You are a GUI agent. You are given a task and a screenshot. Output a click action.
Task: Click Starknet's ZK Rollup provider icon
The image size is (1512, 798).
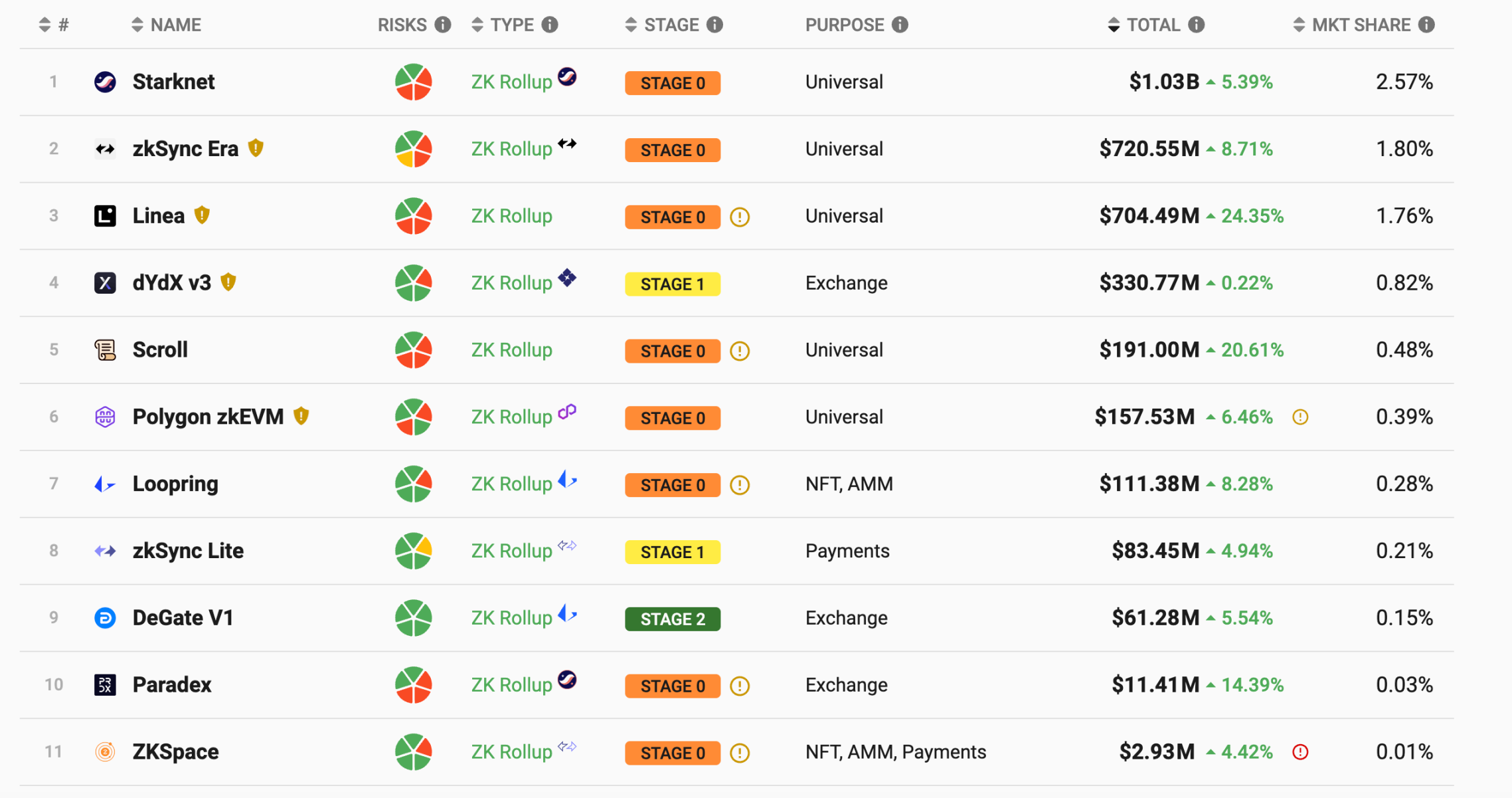[x=567, y=76]
